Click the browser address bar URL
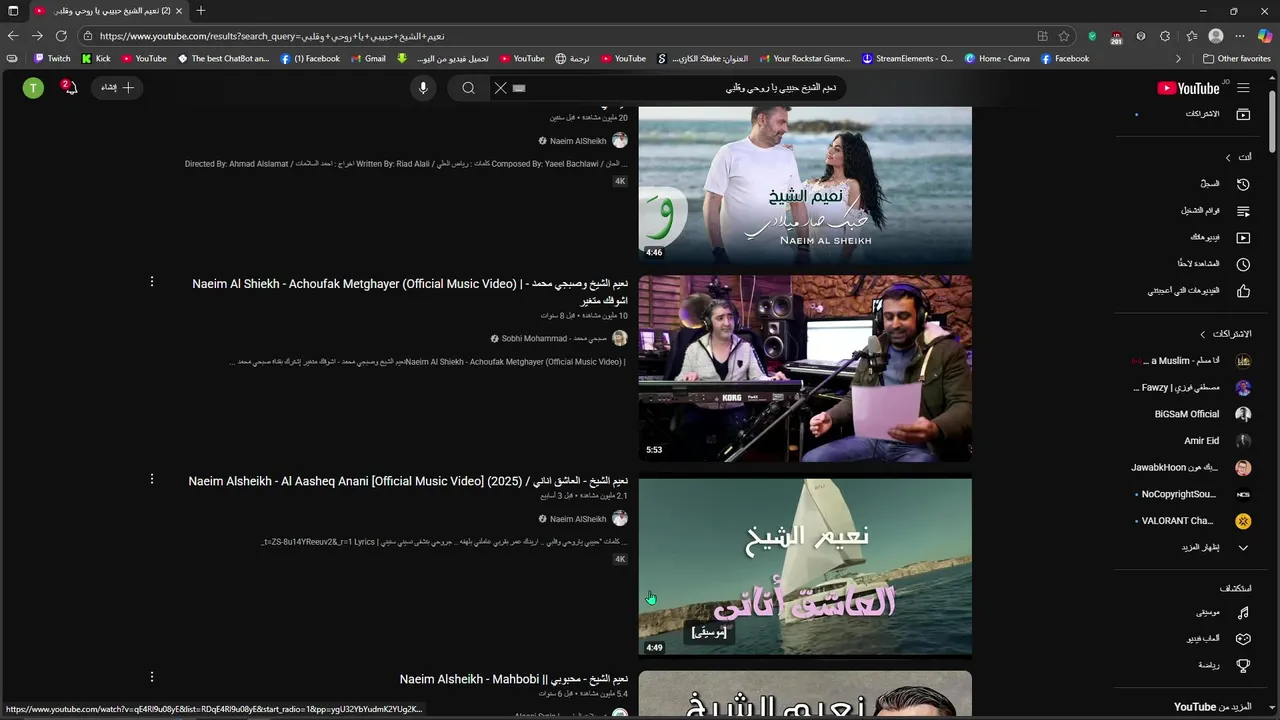1280x720 pixels. click(560, 36)
